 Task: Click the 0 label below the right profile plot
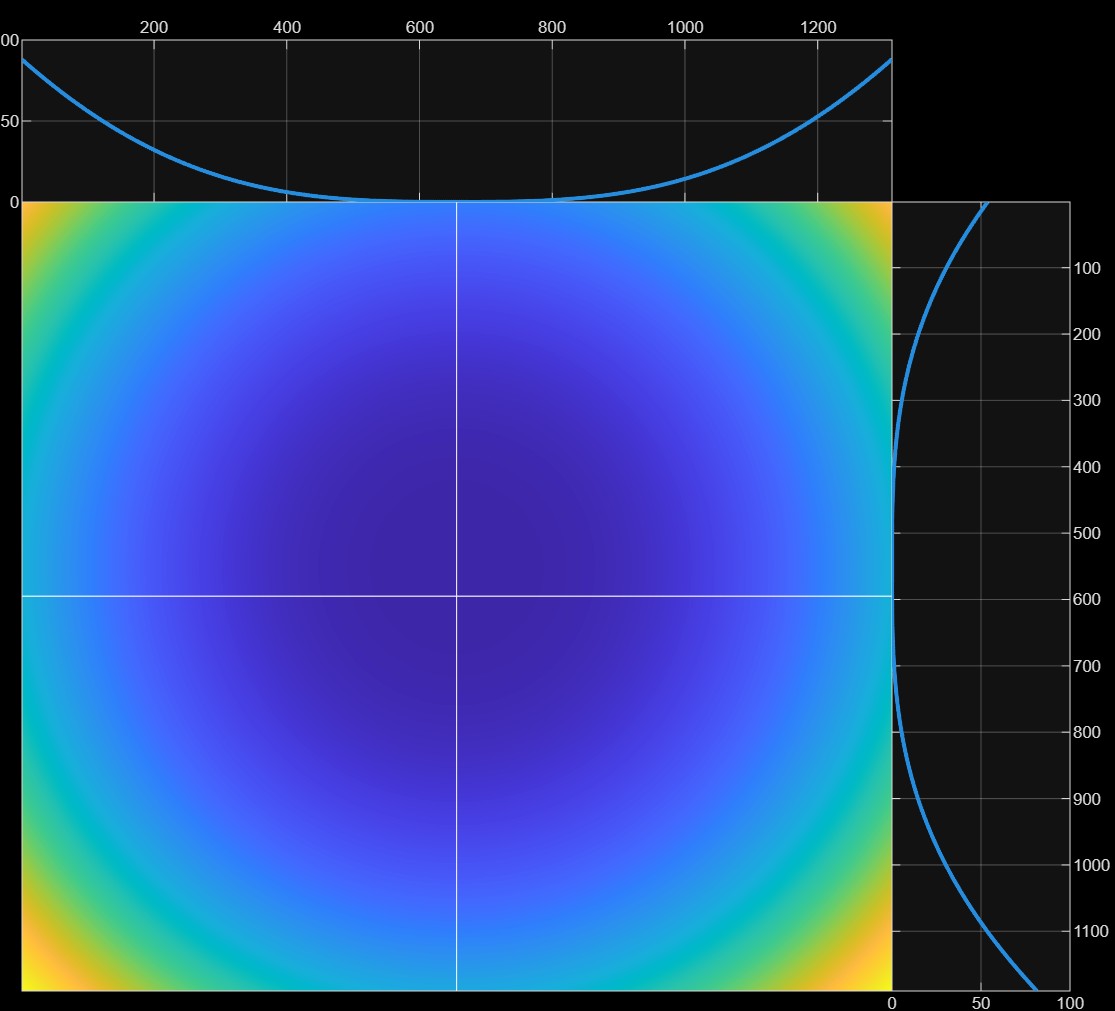(892, 1002)
